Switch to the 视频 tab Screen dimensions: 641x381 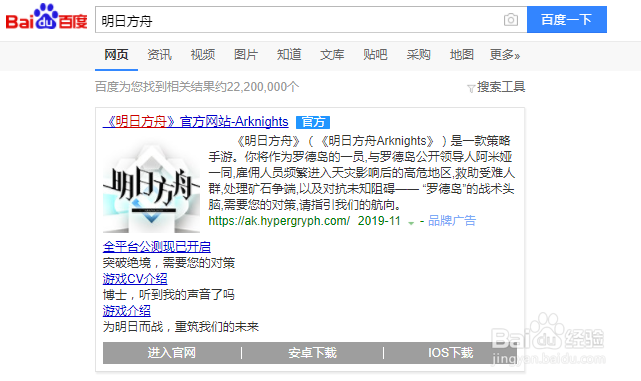[x=203, y=55]
